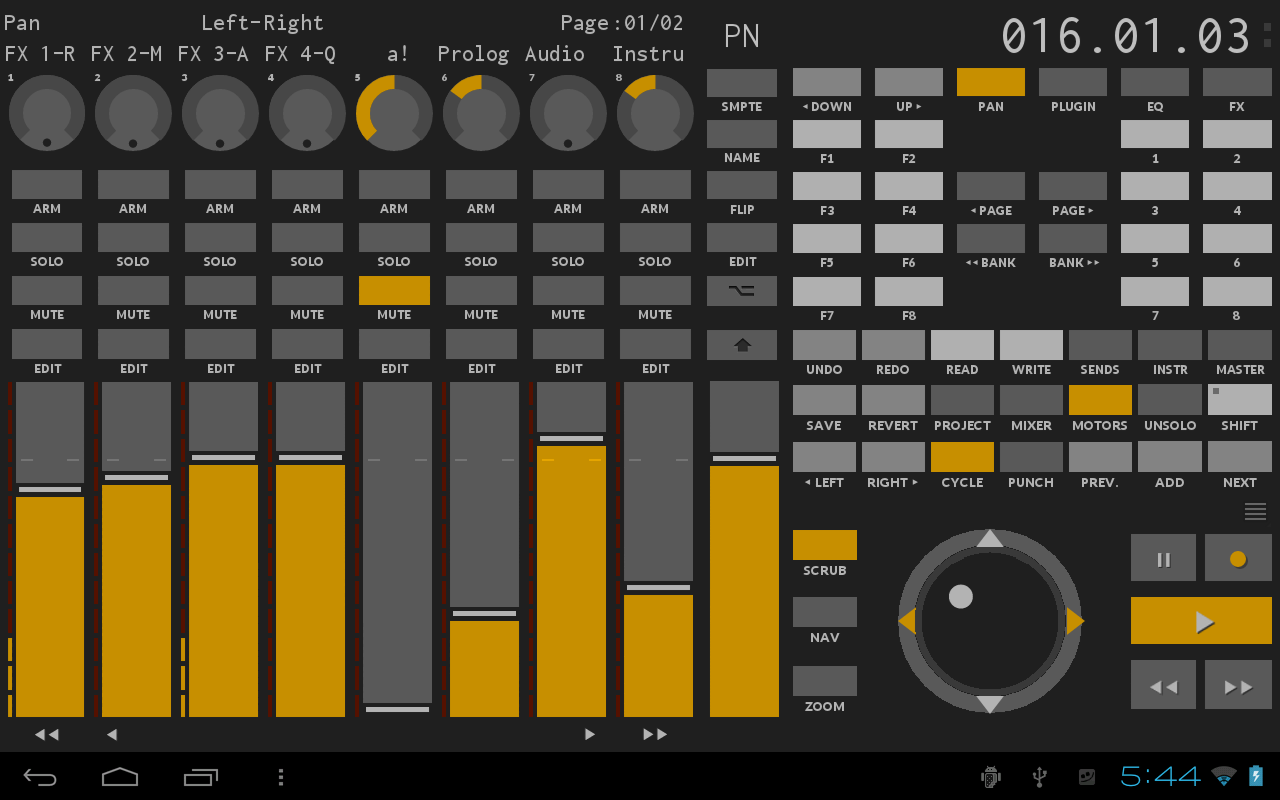Hit the Record button
This screenshot has width=1280, height=800.
click(x=1238, y=557)
